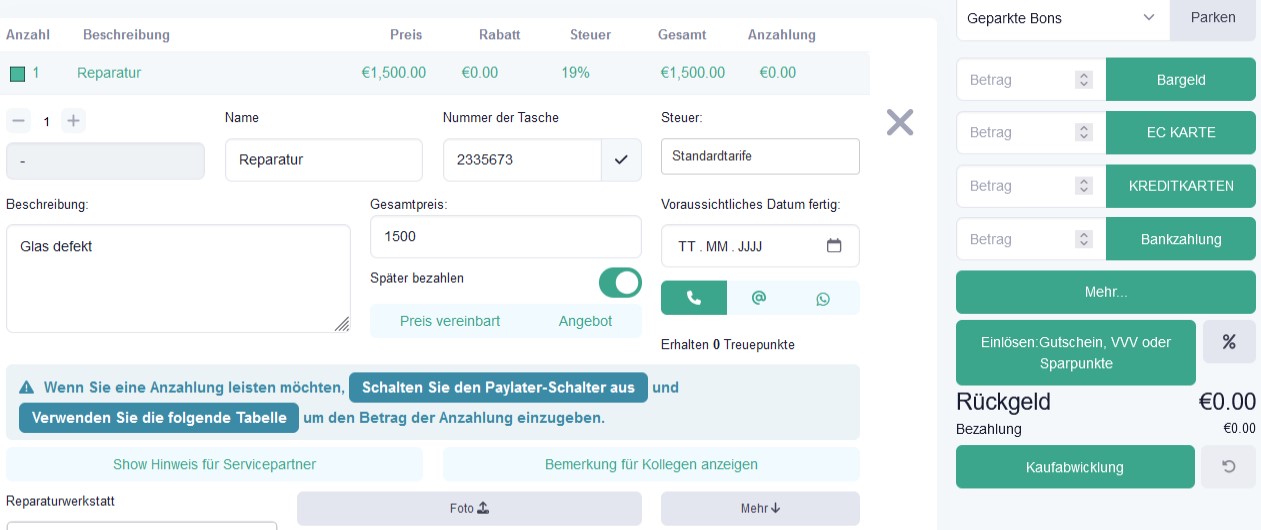Confirm bag number with checkmark icon
Screen dimensions: 1261x530
tap(621, 160)
